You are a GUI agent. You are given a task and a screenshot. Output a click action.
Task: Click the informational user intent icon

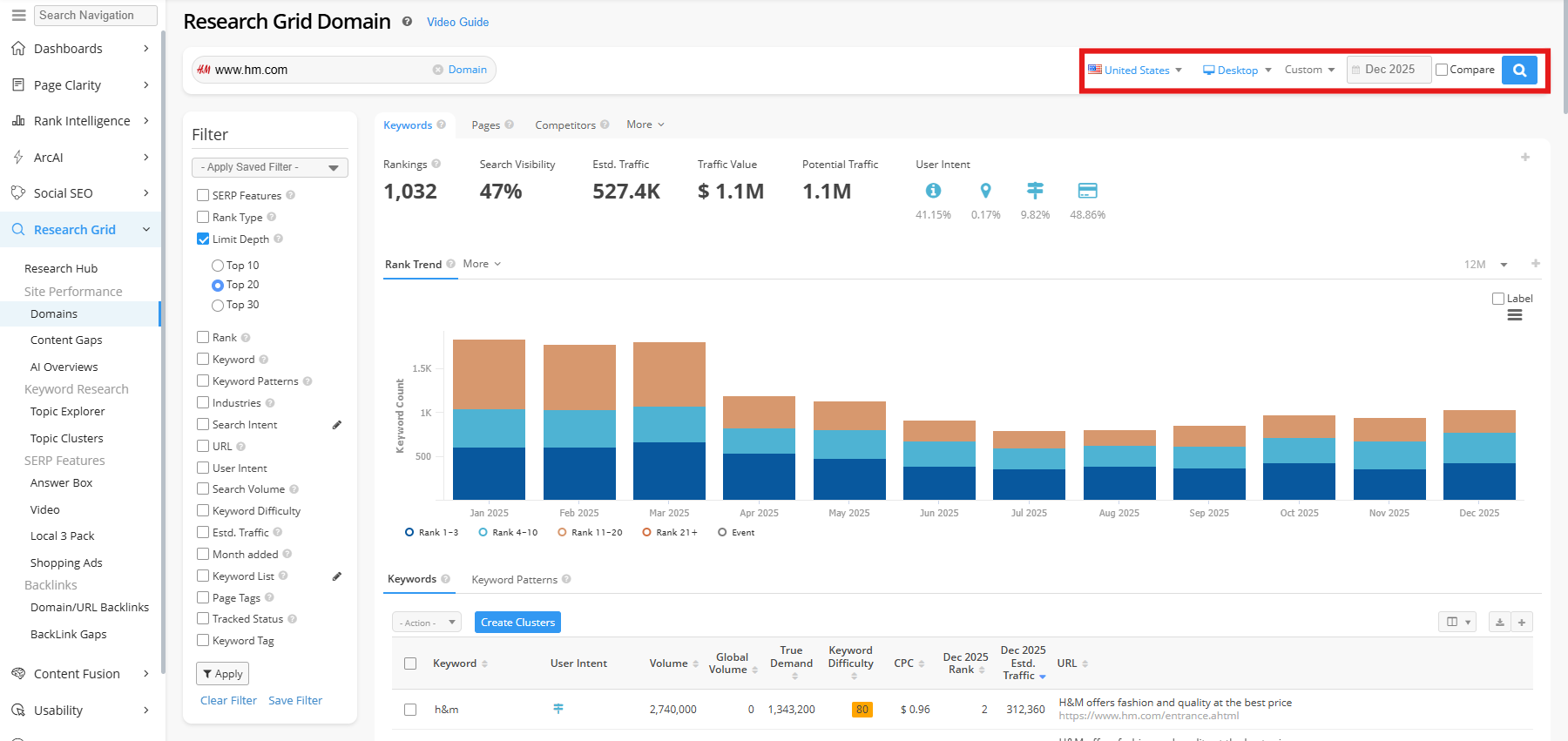click(933, 191)
